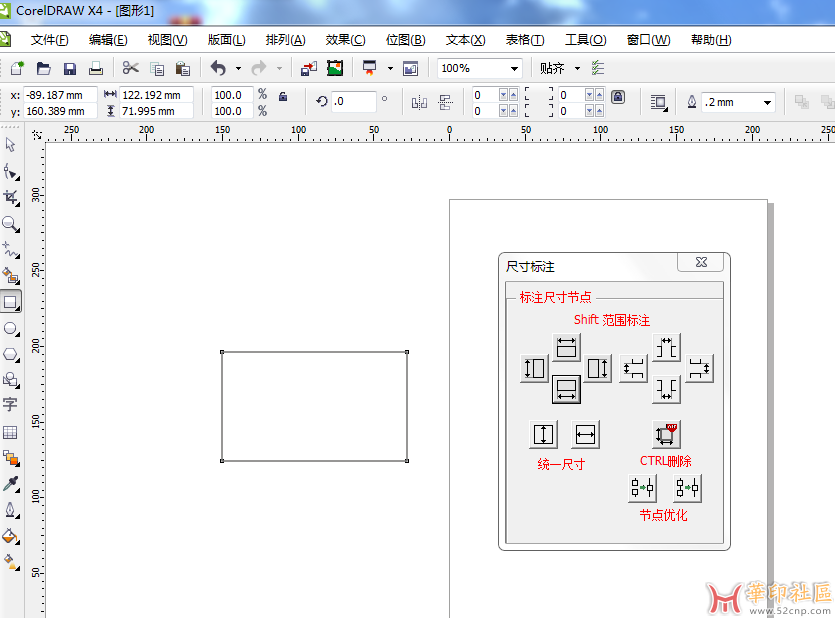The image size is (835, 618).
Task: Select the Table tool in toolbox
Action: pos(11,432)
